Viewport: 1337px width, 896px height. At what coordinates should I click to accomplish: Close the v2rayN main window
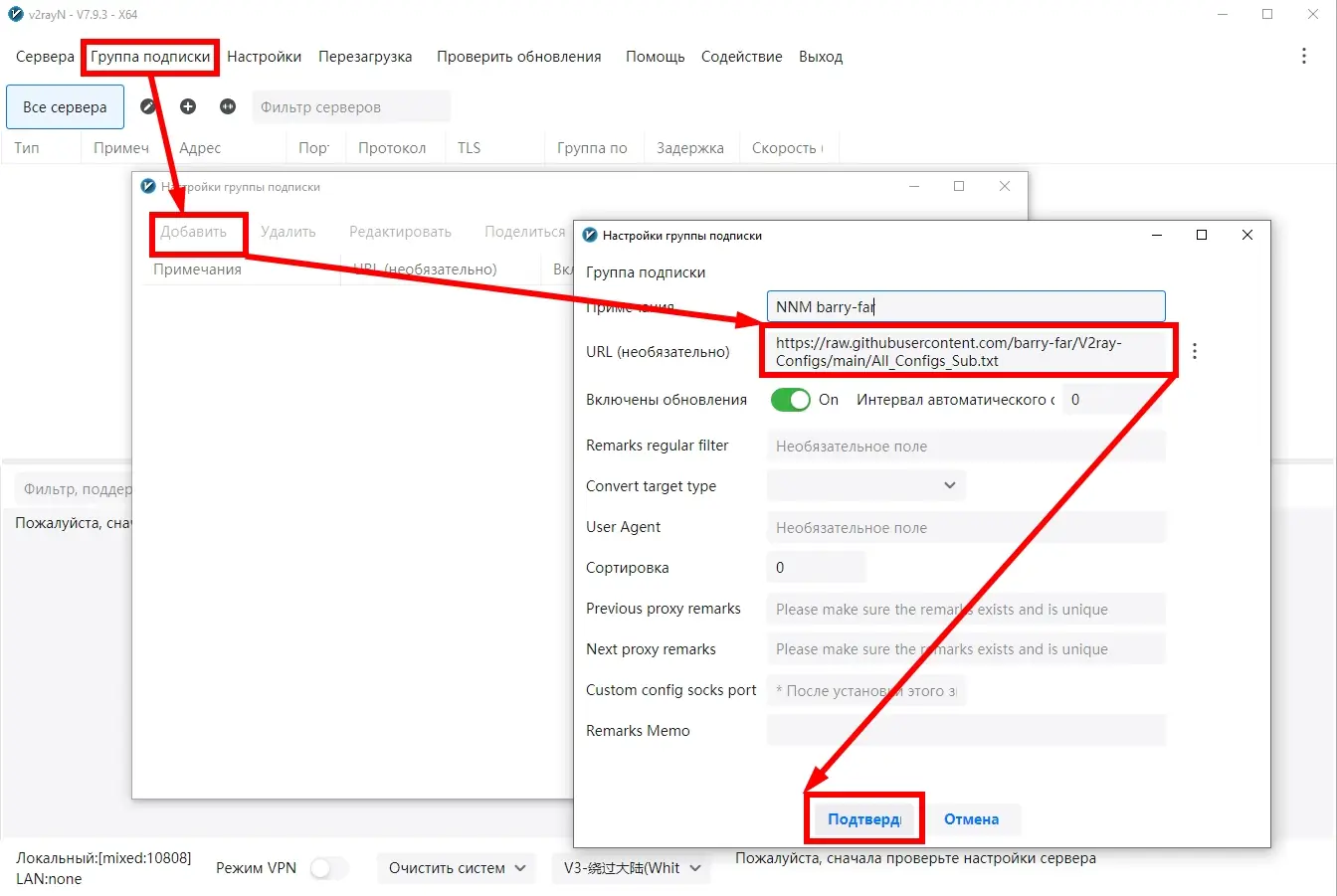(1313, 14)
